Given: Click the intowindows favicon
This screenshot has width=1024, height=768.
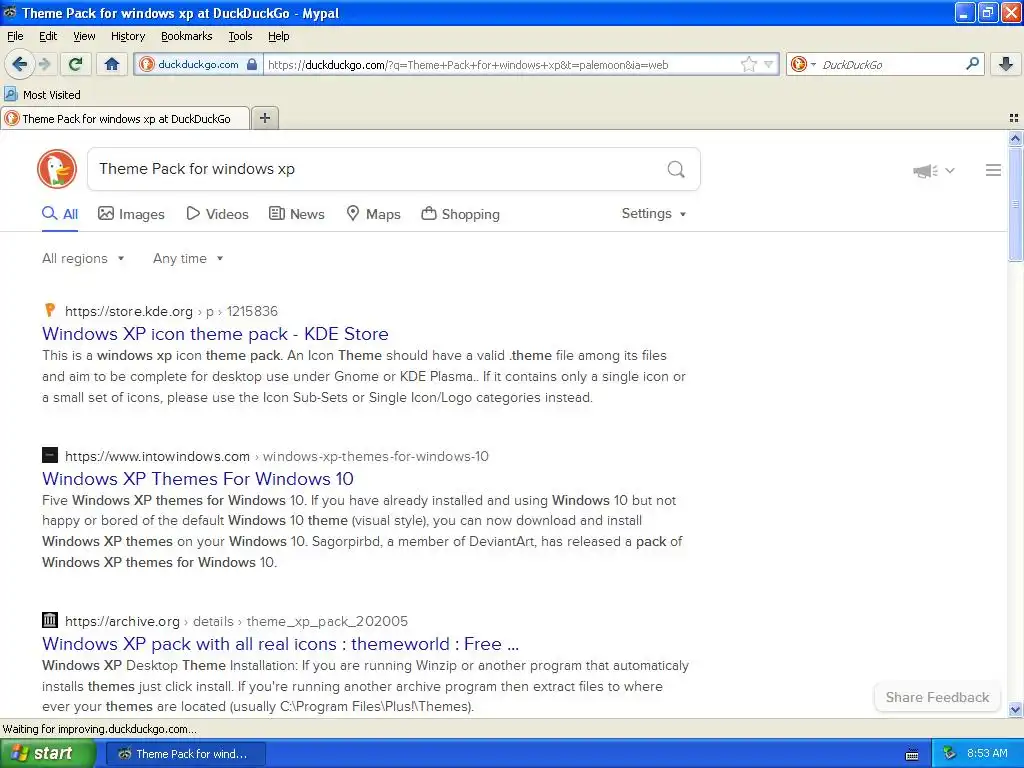Looking at the screenshot, I should (x=50, y=455).
